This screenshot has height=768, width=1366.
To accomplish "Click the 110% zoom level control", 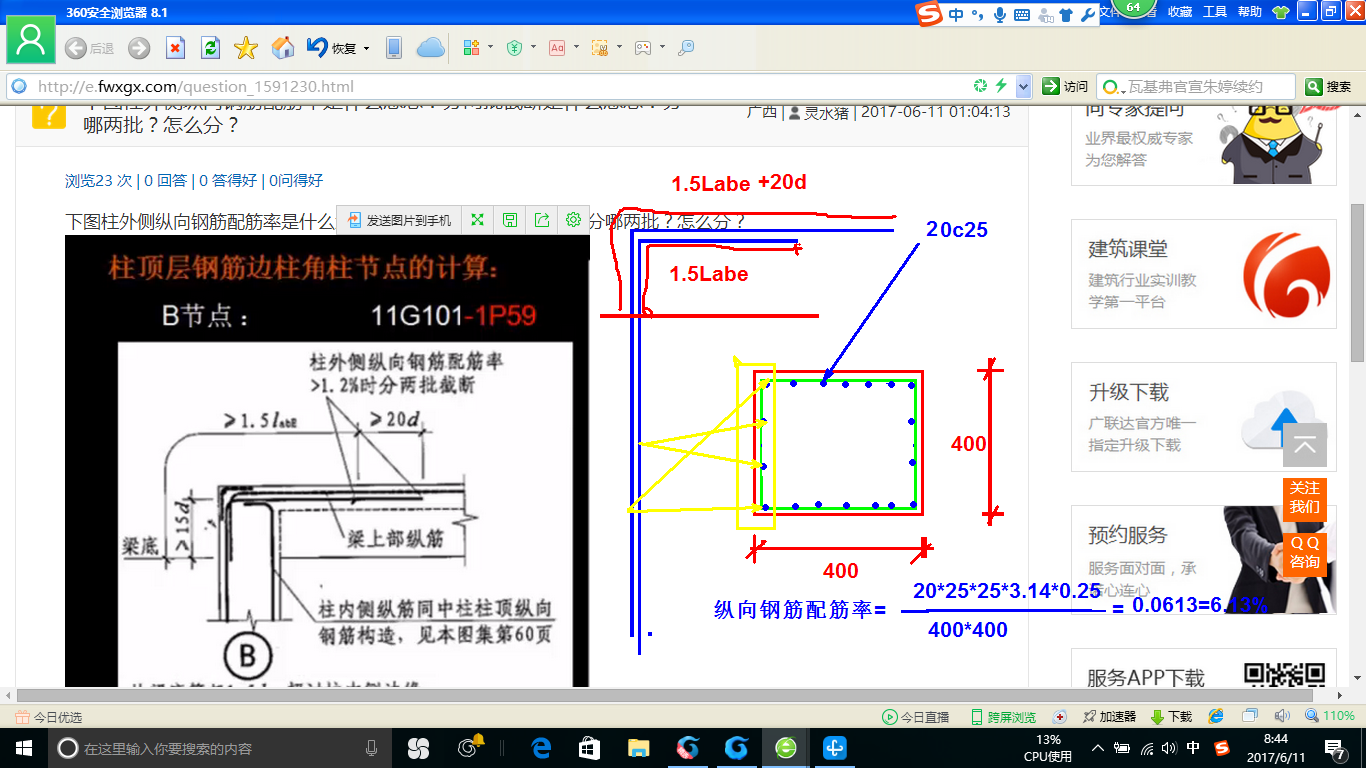I will [1330, 717].
